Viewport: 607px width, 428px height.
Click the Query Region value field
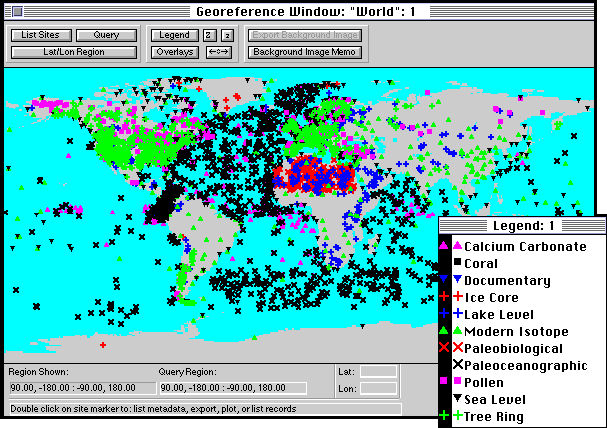coord(231,388)
